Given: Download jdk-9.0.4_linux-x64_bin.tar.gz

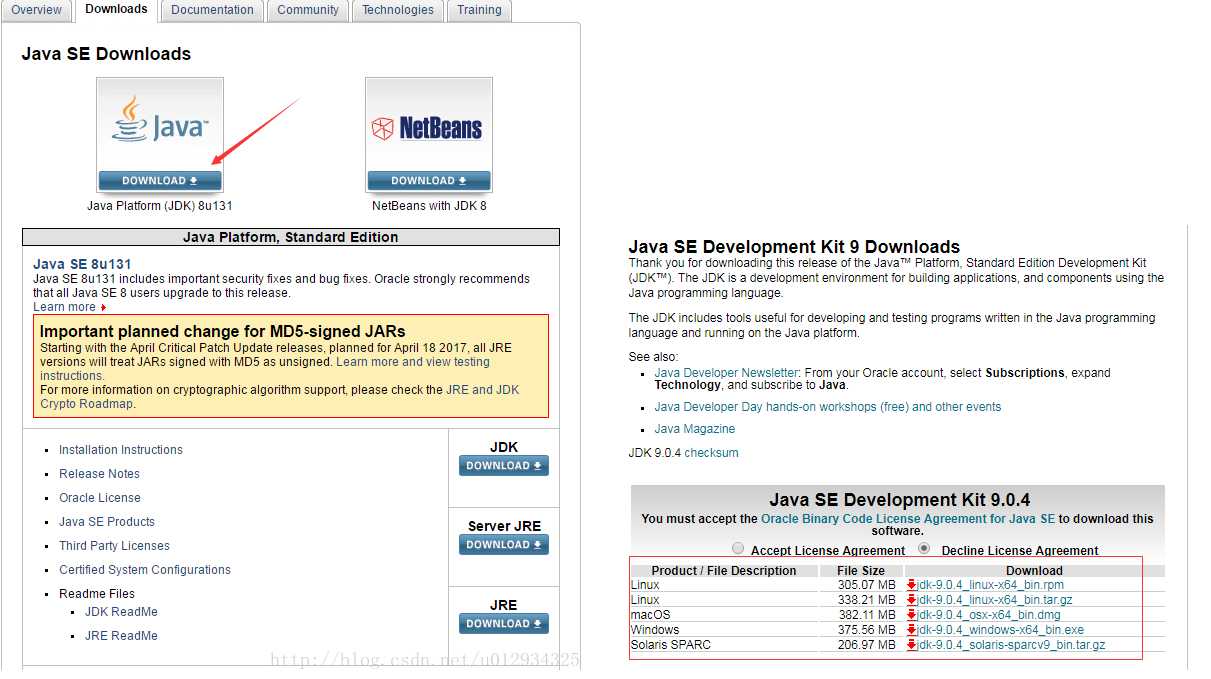Looking at the screenshot, I should coord(994,600).
